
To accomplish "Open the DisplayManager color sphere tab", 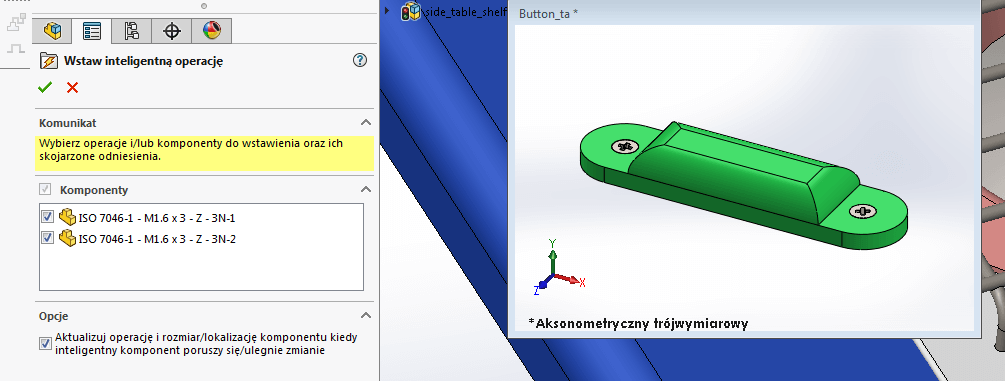I will point(212,30).
